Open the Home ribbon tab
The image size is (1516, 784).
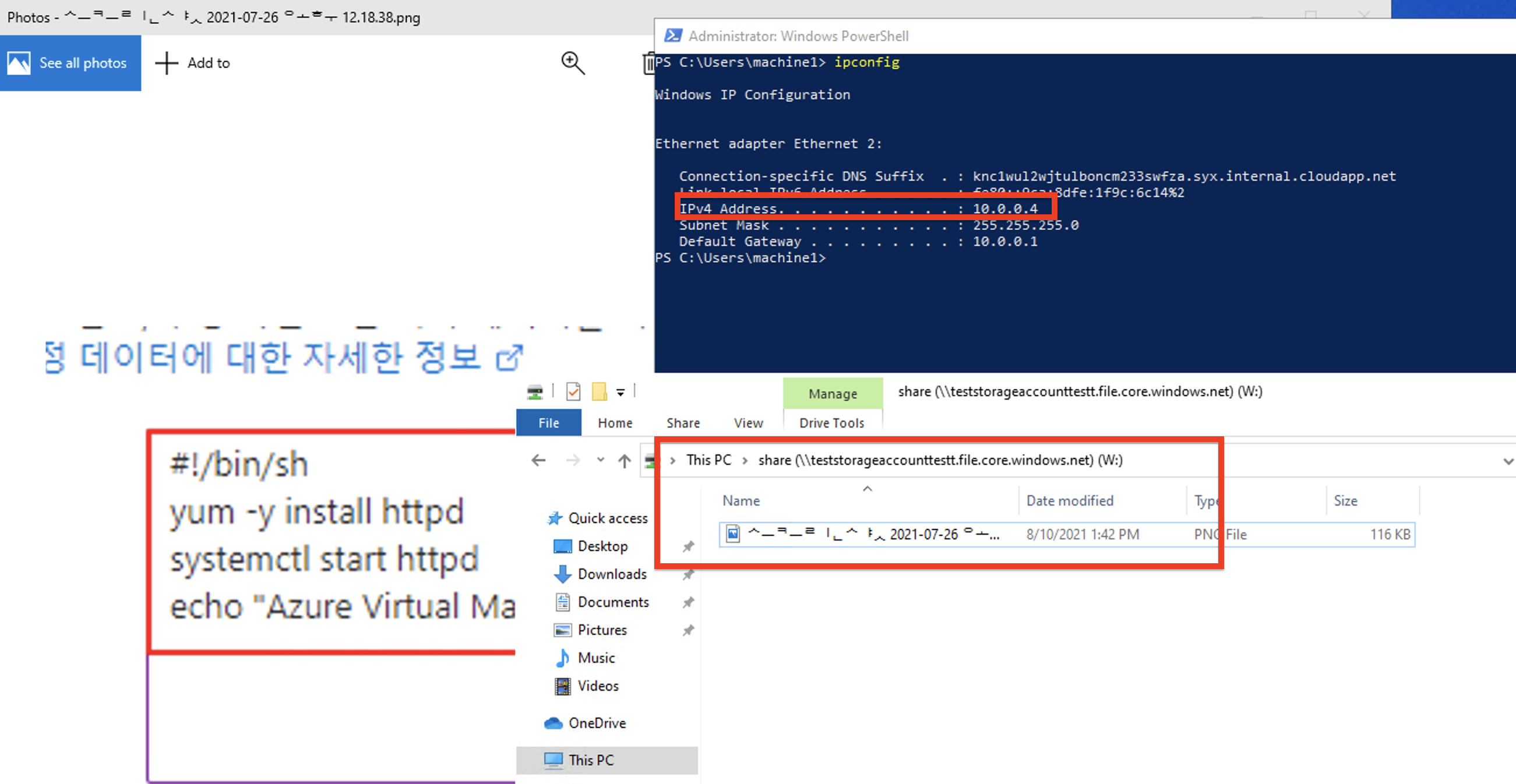[615, 423]
